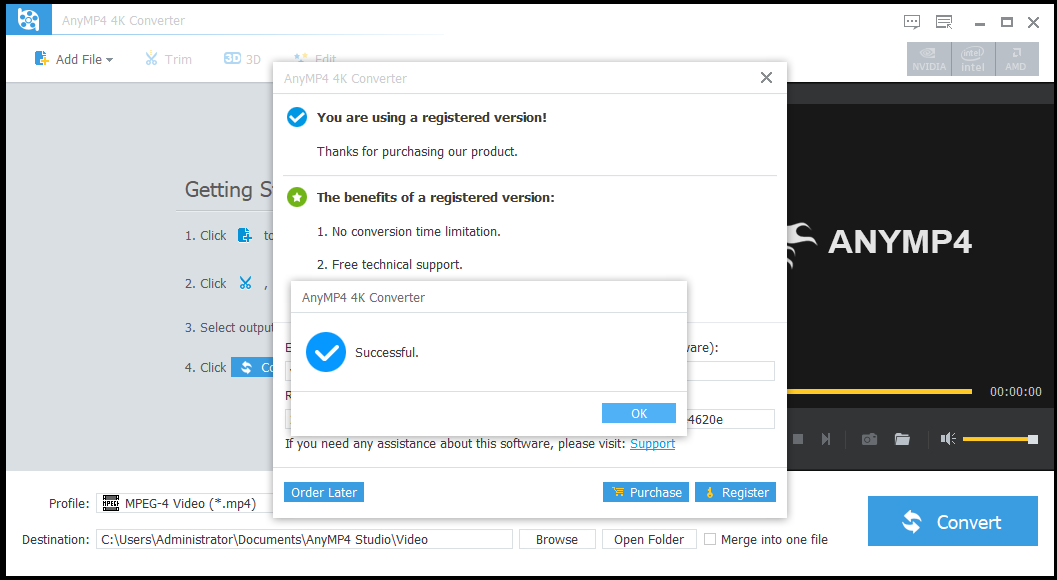Open the Support link

pos(652,444)
